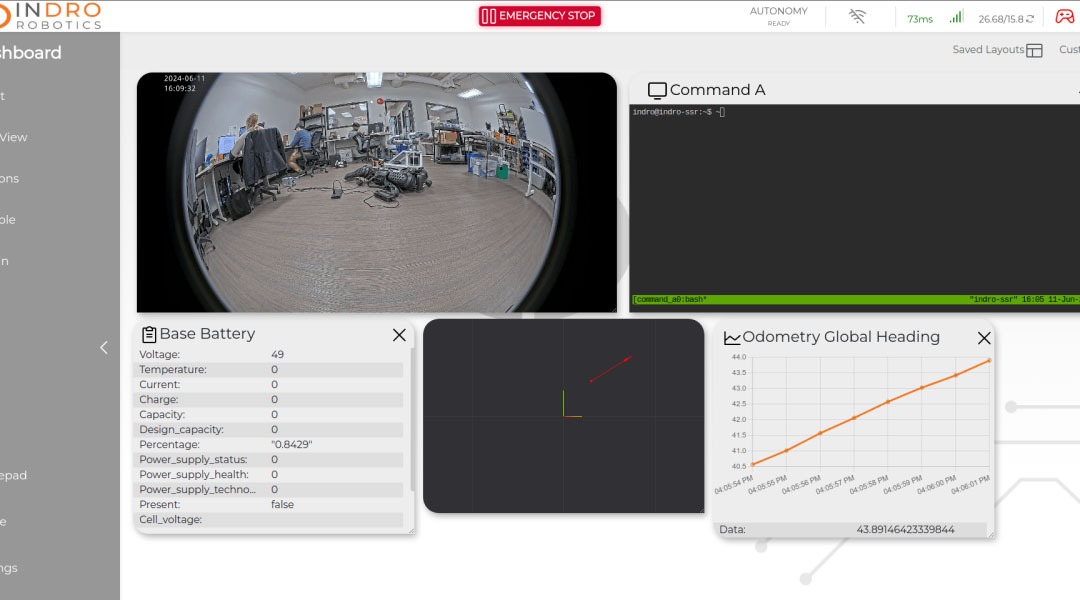Click the 73ms latency indicator
Viewport: 1080px width, 600px height.
[x=920, y=17]
